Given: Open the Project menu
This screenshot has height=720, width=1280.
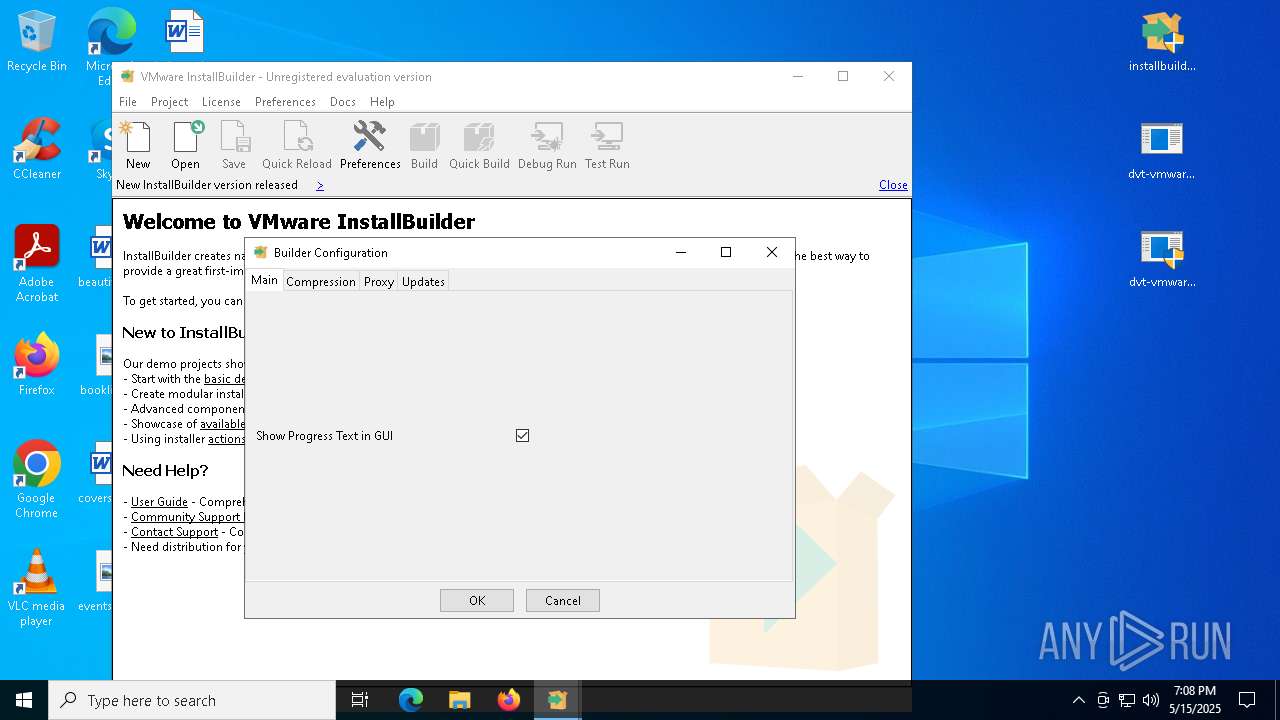Looking at the screenshot, I should [x=170, y=102].
